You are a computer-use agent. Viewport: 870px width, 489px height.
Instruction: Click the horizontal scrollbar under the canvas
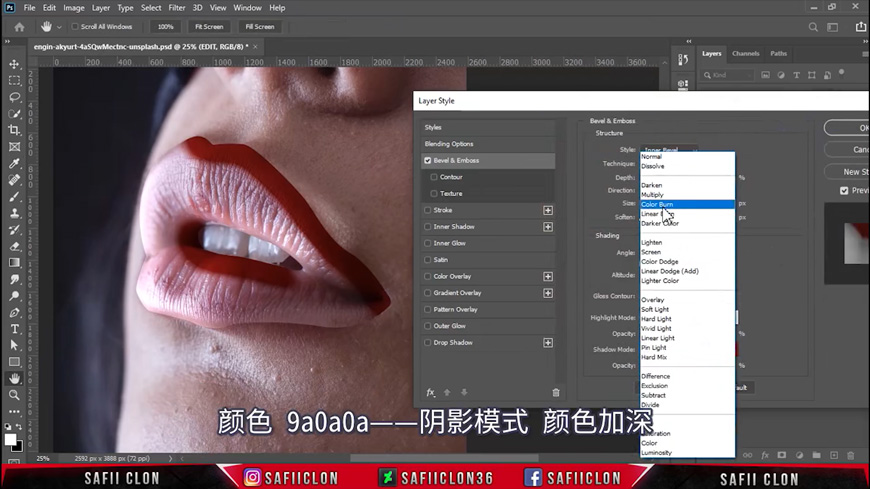point(444,458)
